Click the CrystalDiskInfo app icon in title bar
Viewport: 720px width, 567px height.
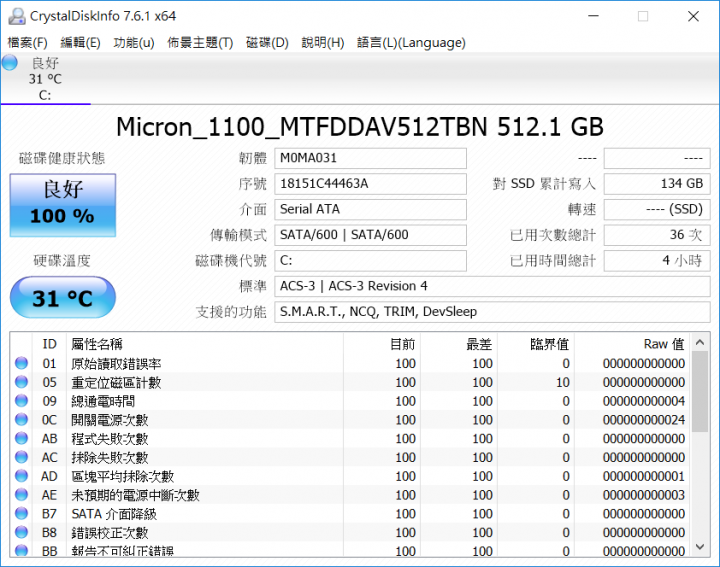coord(17,16)
